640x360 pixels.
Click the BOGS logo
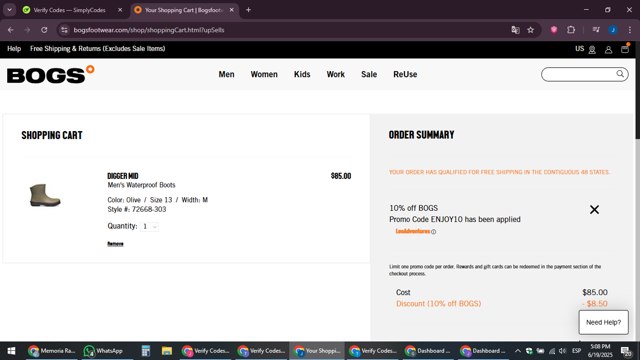point(50,74)
